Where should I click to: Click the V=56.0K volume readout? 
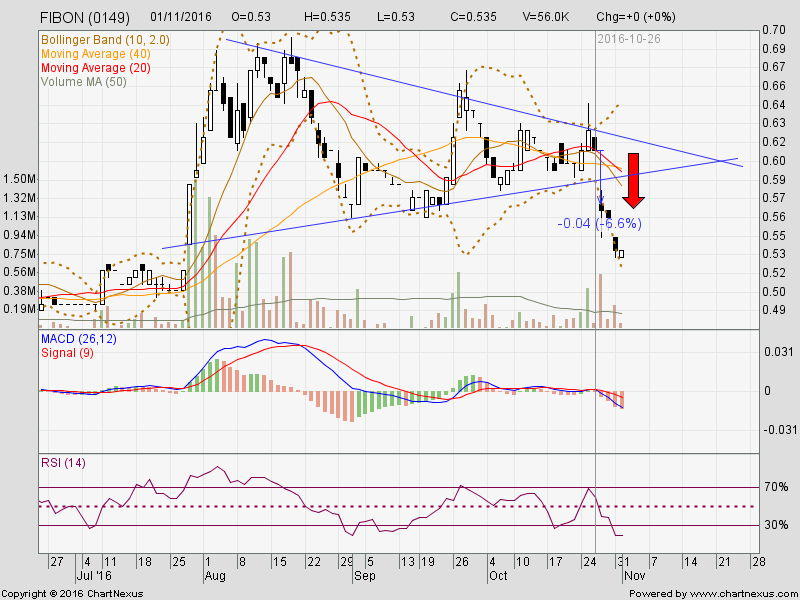[x=545, y=17]
